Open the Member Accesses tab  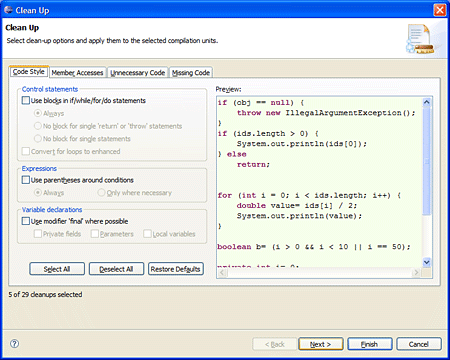(77, 73)
